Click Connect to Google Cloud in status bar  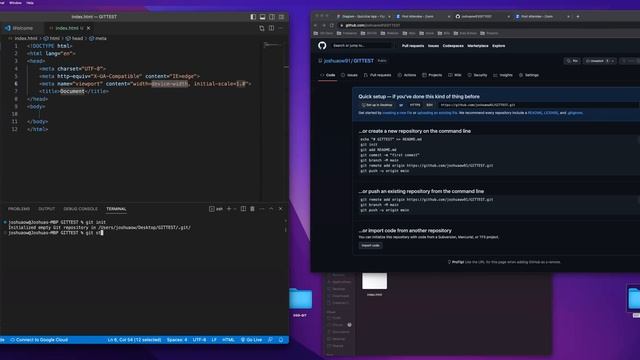tap(39, 340)
